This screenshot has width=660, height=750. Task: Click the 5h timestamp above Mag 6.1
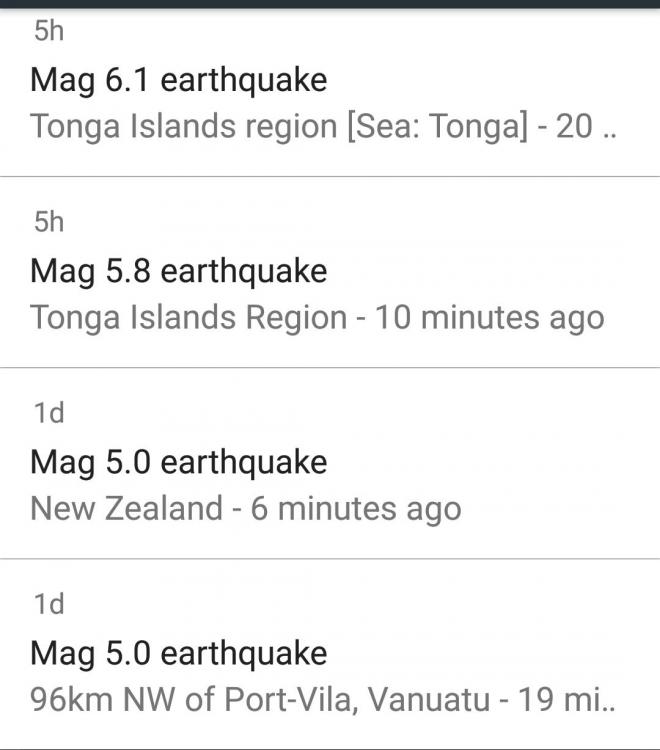click(48, 32)
